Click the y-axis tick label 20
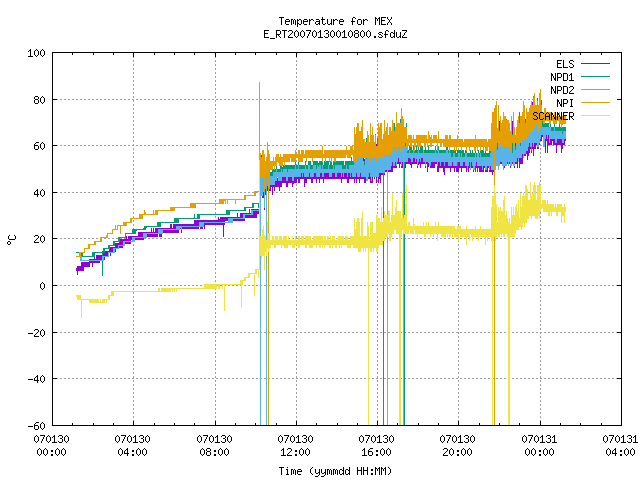Screen dimensions: 640x480 39,239
